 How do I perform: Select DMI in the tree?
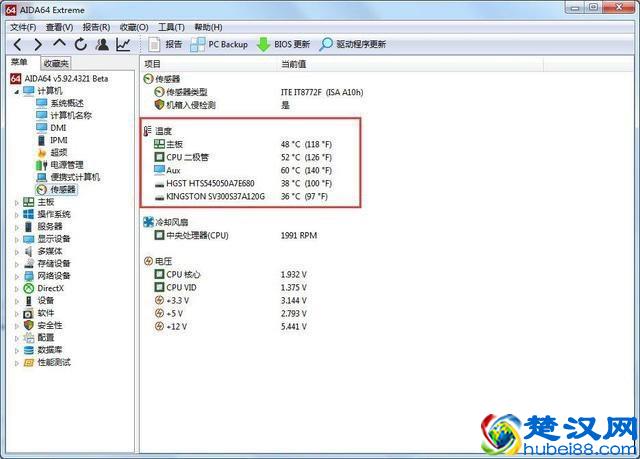pyautogui.click(x=51, y=128)
